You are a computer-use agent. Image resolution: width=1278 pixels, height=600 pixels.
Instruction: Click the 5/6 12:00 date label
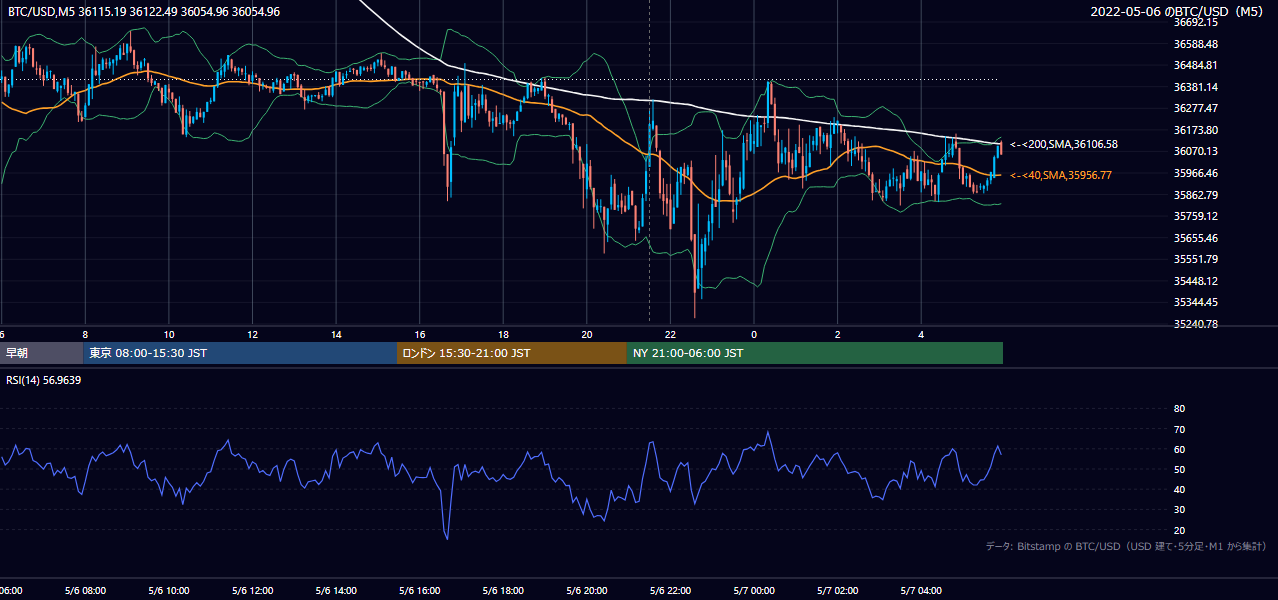(253, 591)
